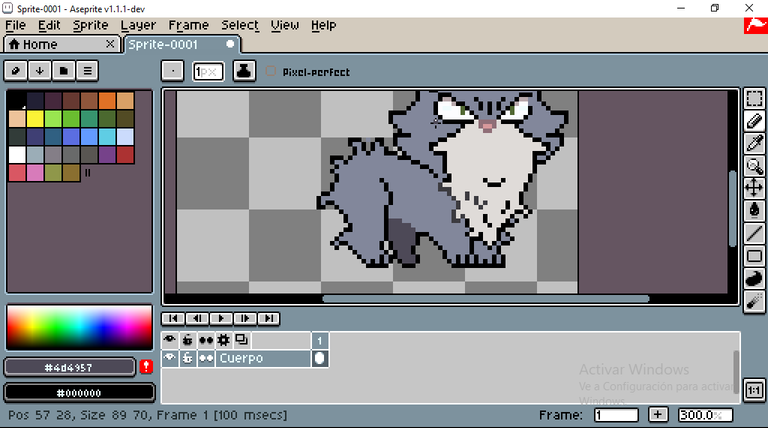Hide the Cuerpo layer with eye icon
768x428 pixels.
pyautogui.click(x=169, y=358)
